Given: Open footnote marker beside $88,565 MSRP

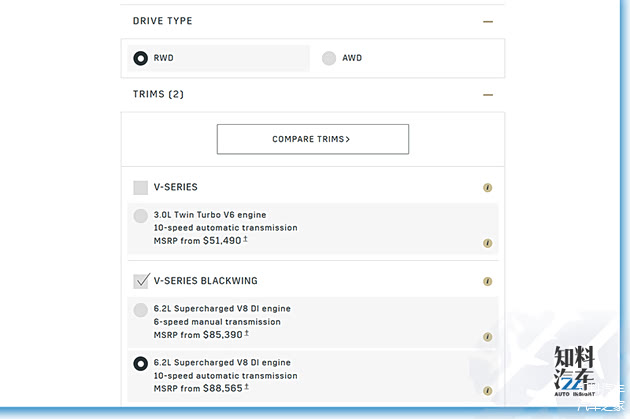Looking at the screenshot, I should [246, 386].
